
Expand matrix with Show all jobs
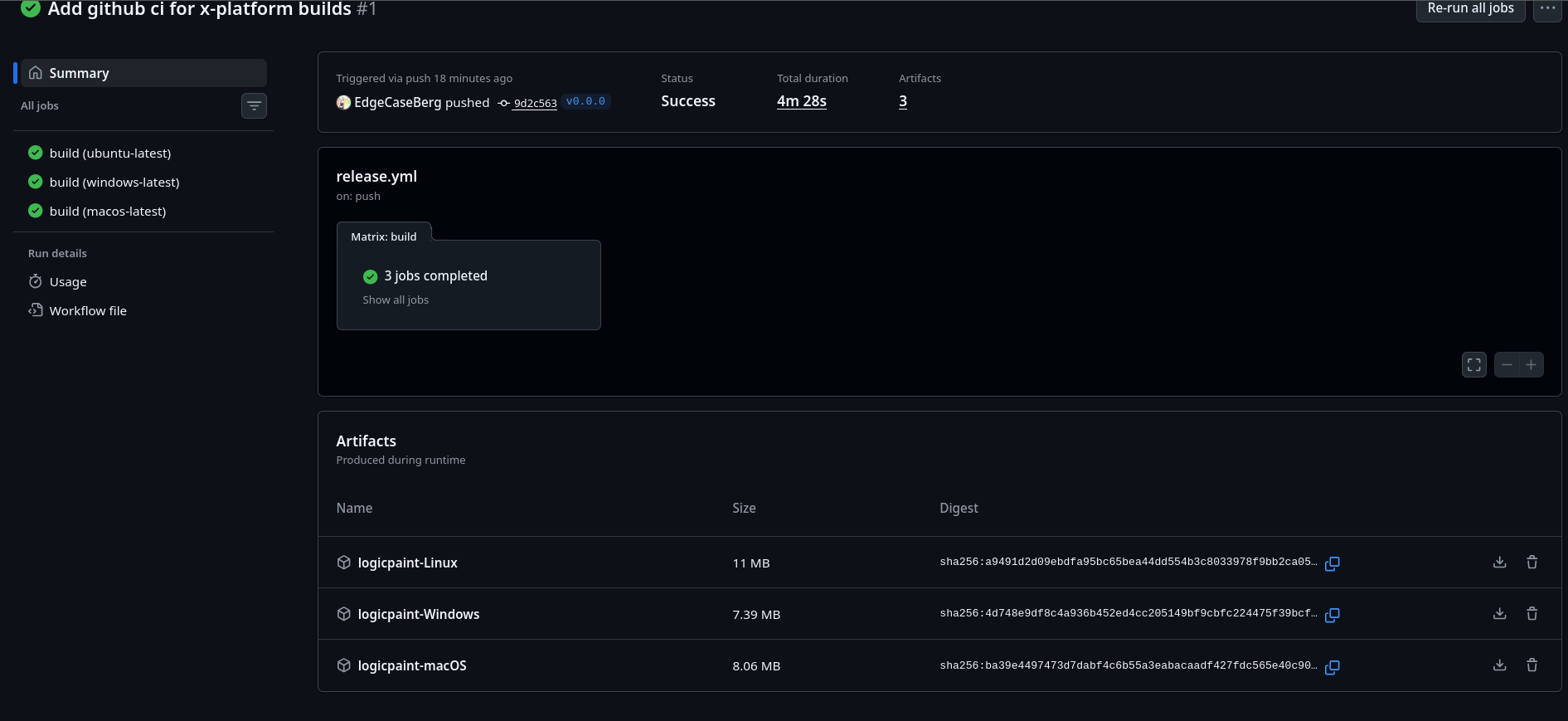(x=396, y=300)
